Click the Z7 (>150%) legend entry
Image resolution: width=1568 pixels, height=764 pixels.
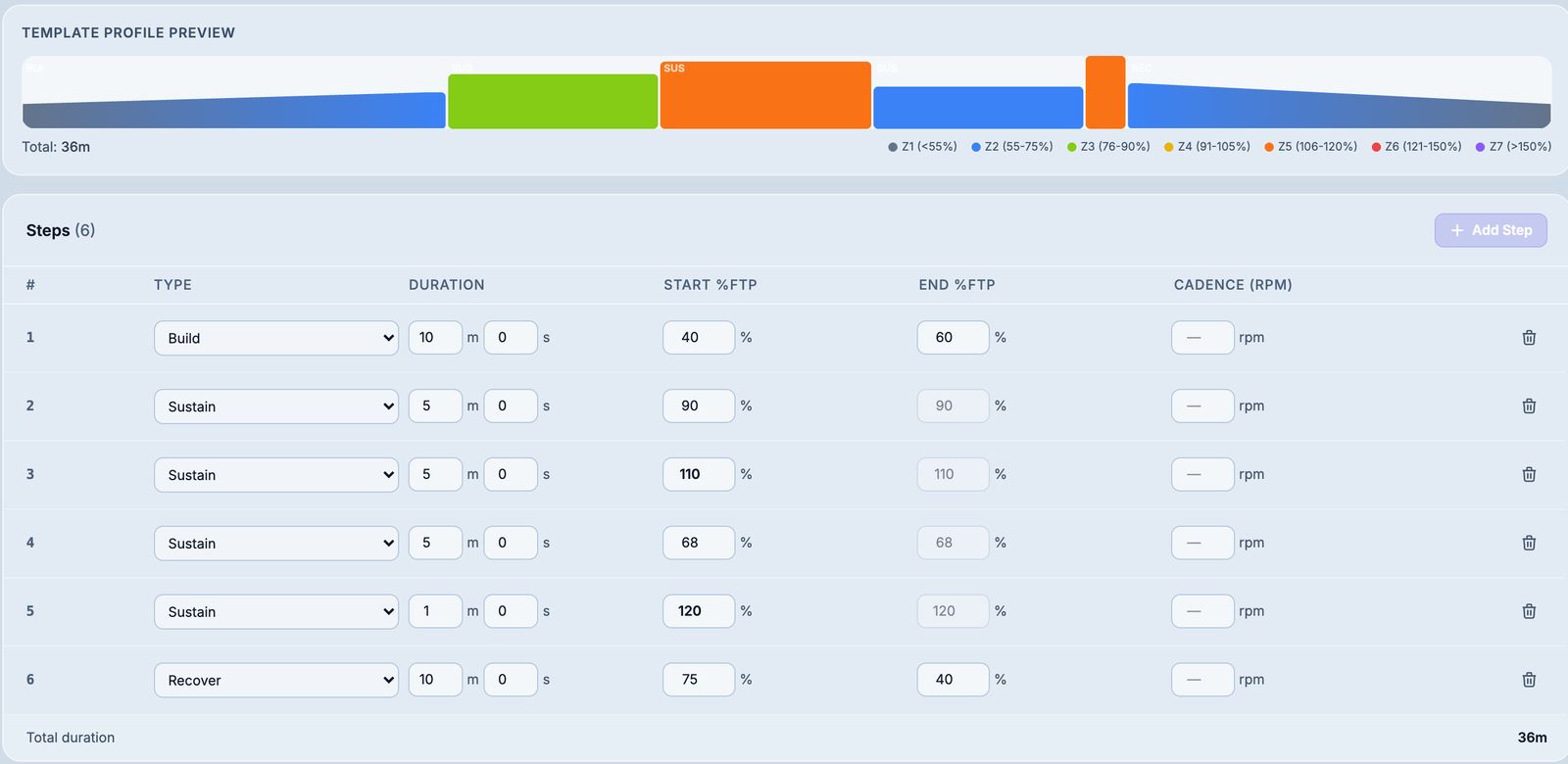(1513, 147)
